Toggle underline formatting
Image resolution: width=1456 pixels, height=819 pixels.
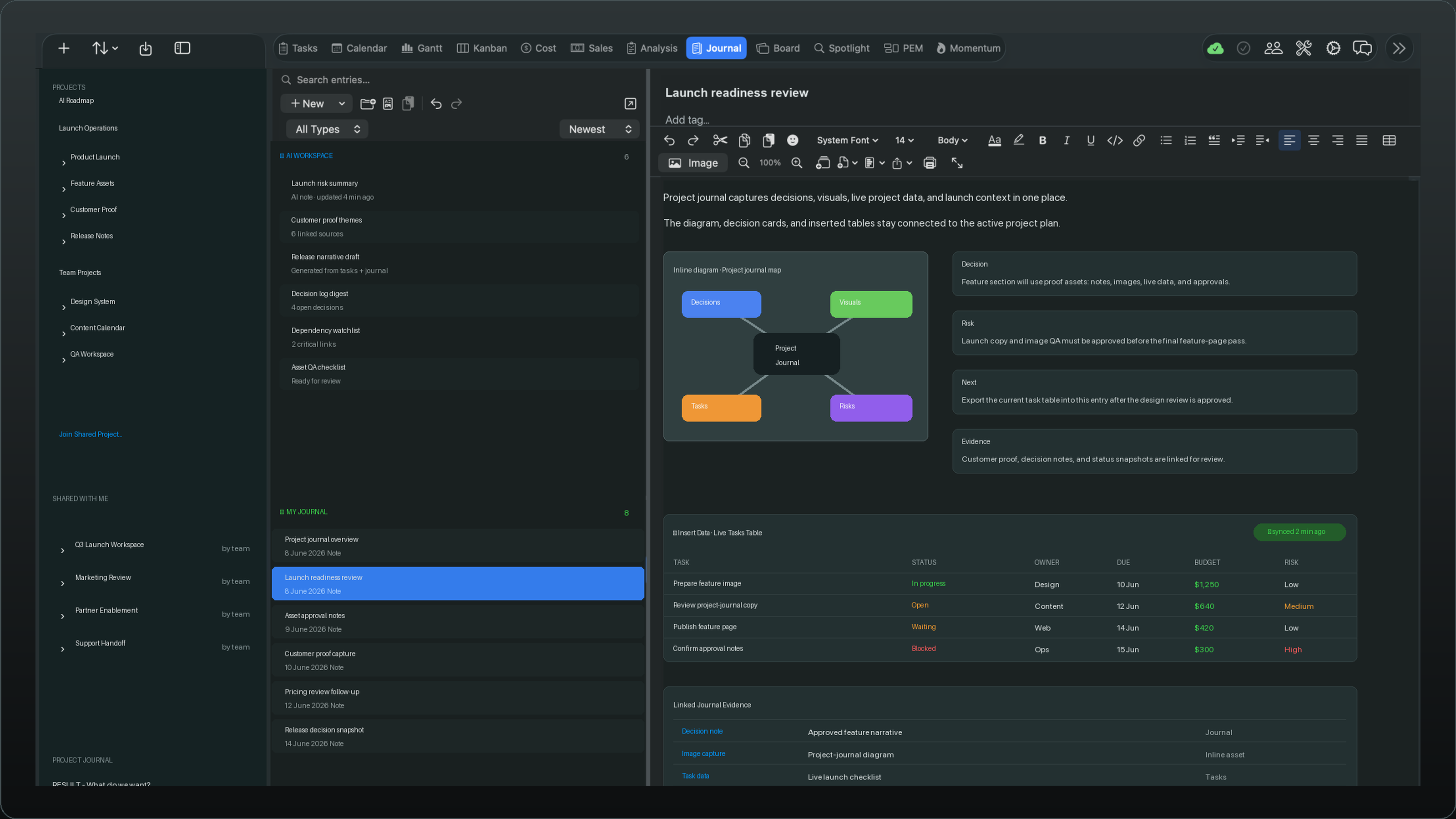(x=1090, y=140)
